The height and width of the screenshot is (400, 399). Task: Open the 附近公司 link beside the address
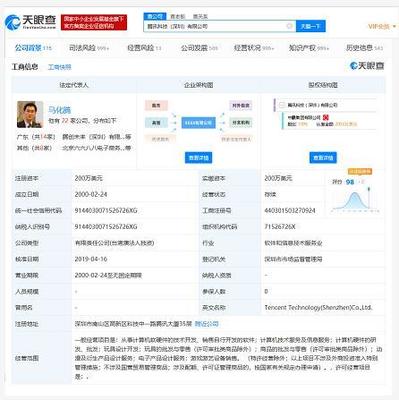tap(207, 324)
